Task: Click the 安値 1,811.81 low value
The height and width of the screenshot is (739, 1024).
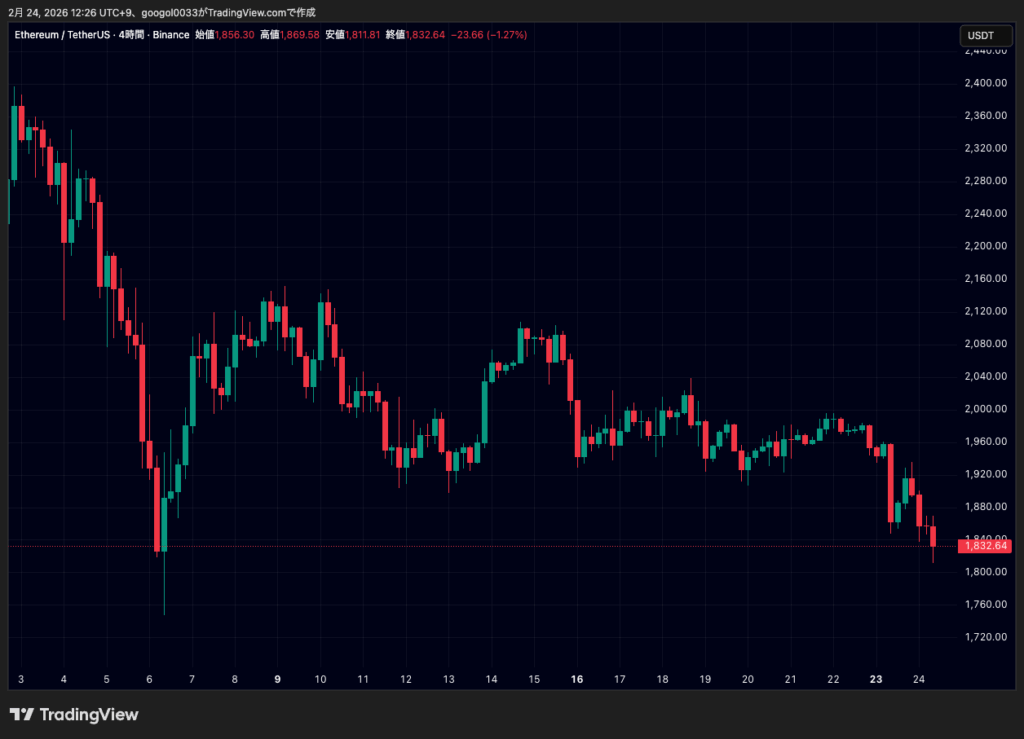Action: 348,35
